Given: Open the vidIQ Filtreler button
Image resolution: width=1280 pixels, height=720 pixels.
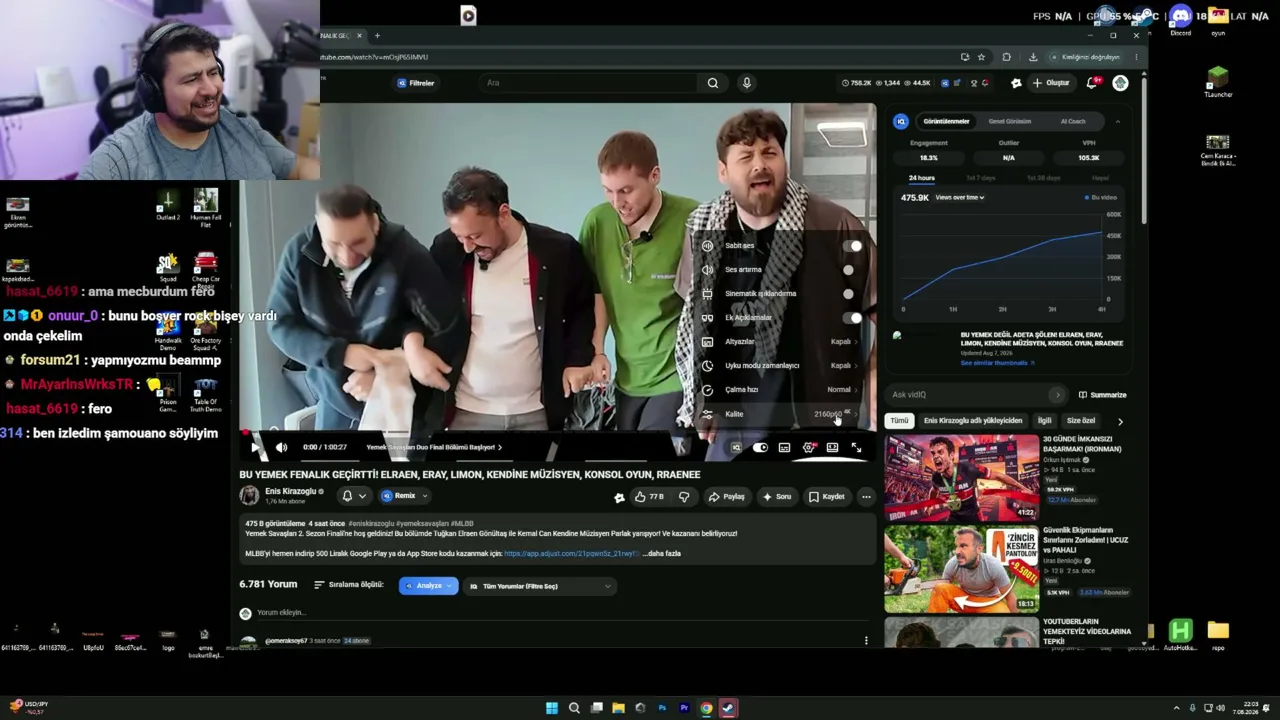Looking at the screenshot, I should [x=416, y=83].
